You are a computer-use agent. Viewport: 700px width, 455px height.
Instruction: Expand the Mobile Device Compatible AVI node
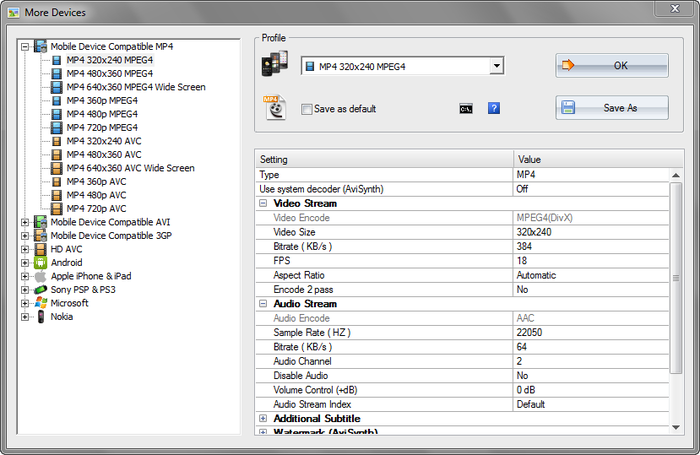click(24, 222)
